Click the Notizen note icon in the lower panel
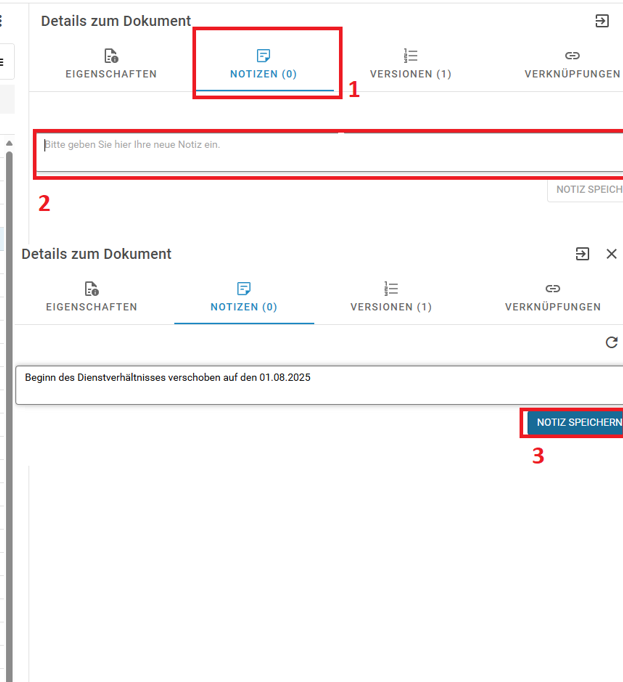The height and width of the screenshot is (682, 623). pos(244,289)
